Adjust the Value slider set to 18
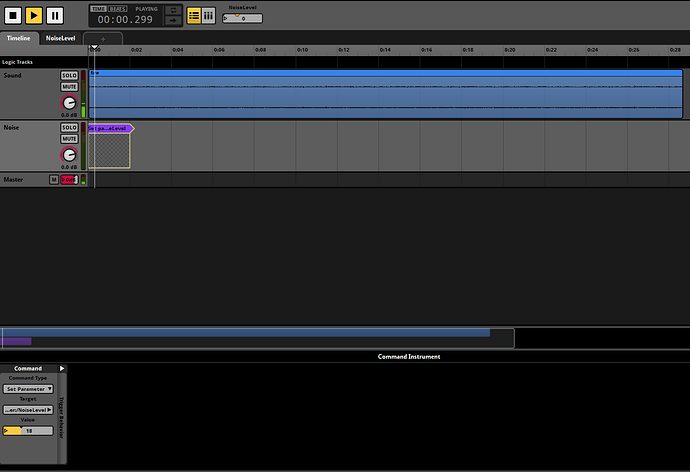Screen dimensions: 690x472 29,431
